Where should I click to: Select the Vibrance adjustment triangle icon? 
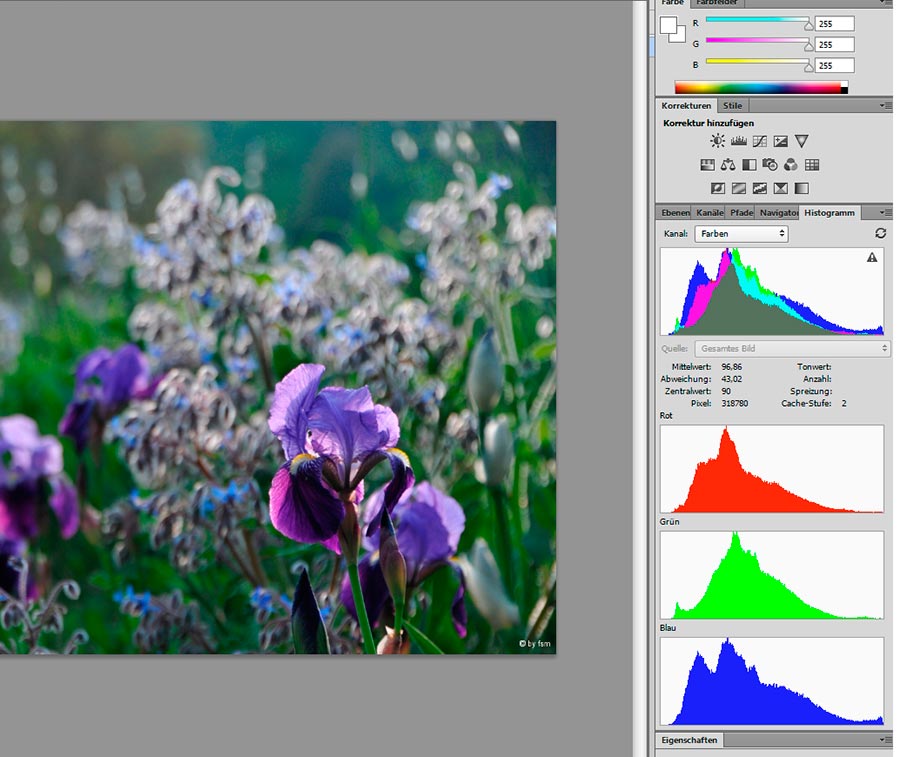coord(802,142)
